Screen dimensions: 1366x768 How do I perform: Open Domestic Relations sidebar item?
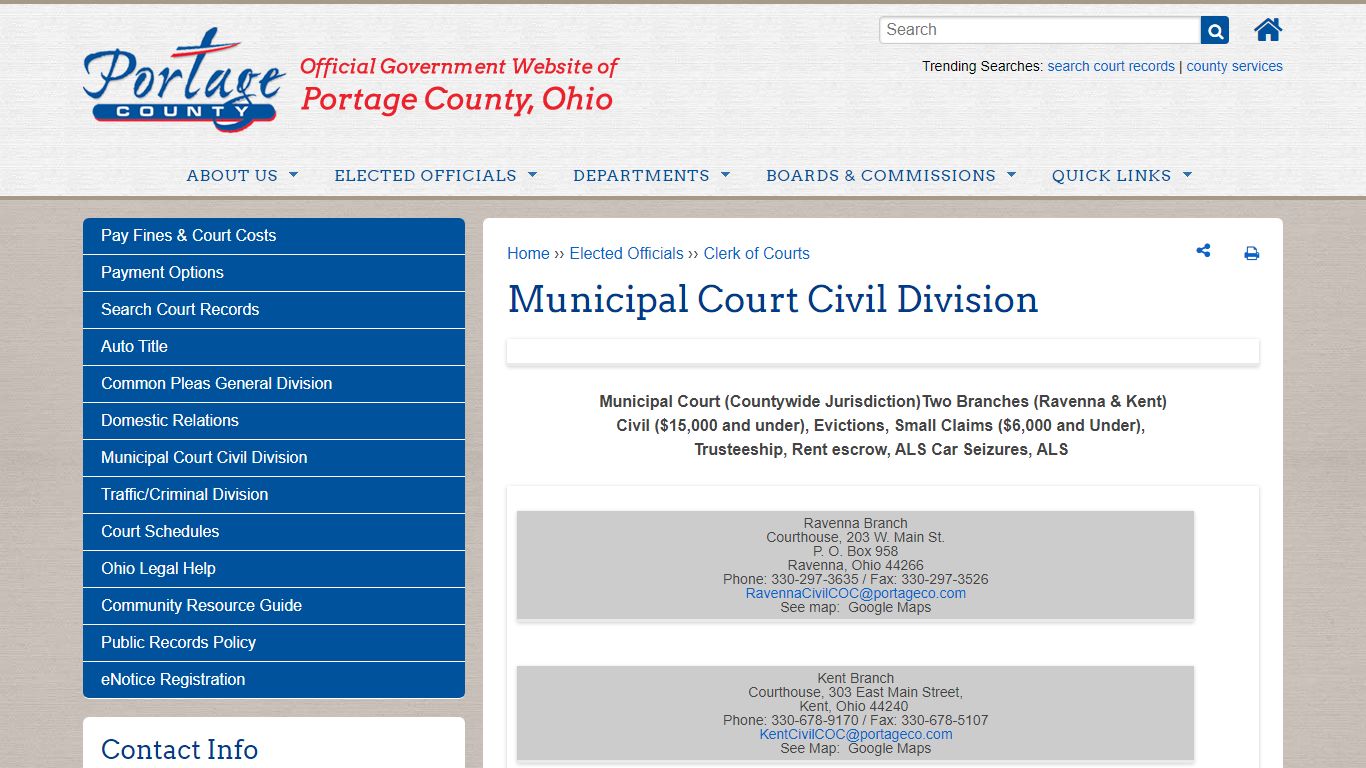pyautogui.click(x=274, y=421)
